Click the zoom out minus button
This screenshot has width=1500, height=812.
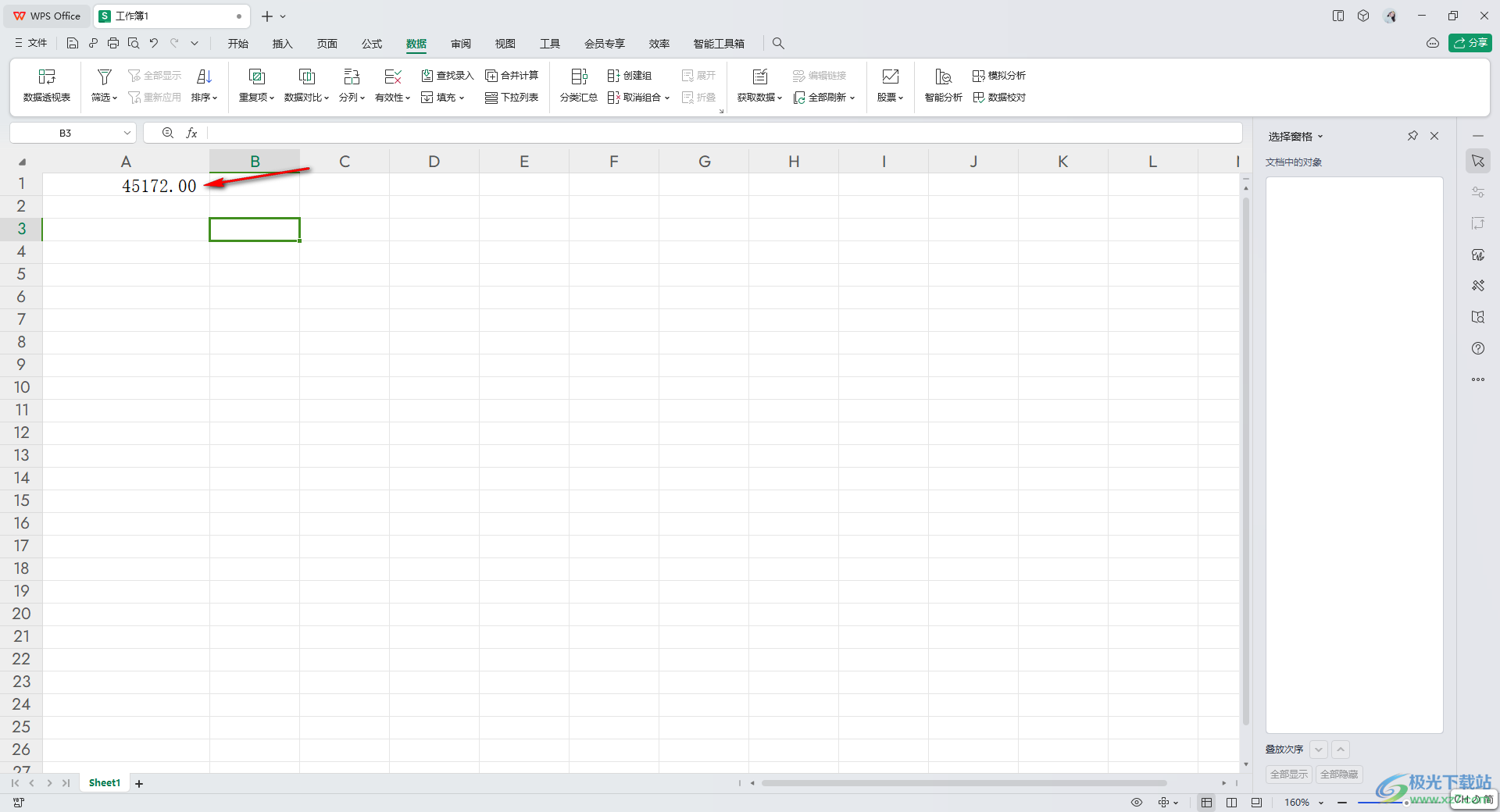pos(1342,803)
